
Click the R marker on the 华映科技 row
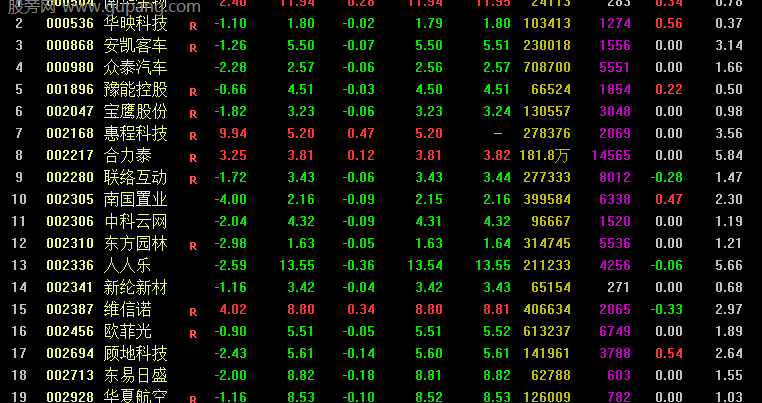[x=193, y=26]
